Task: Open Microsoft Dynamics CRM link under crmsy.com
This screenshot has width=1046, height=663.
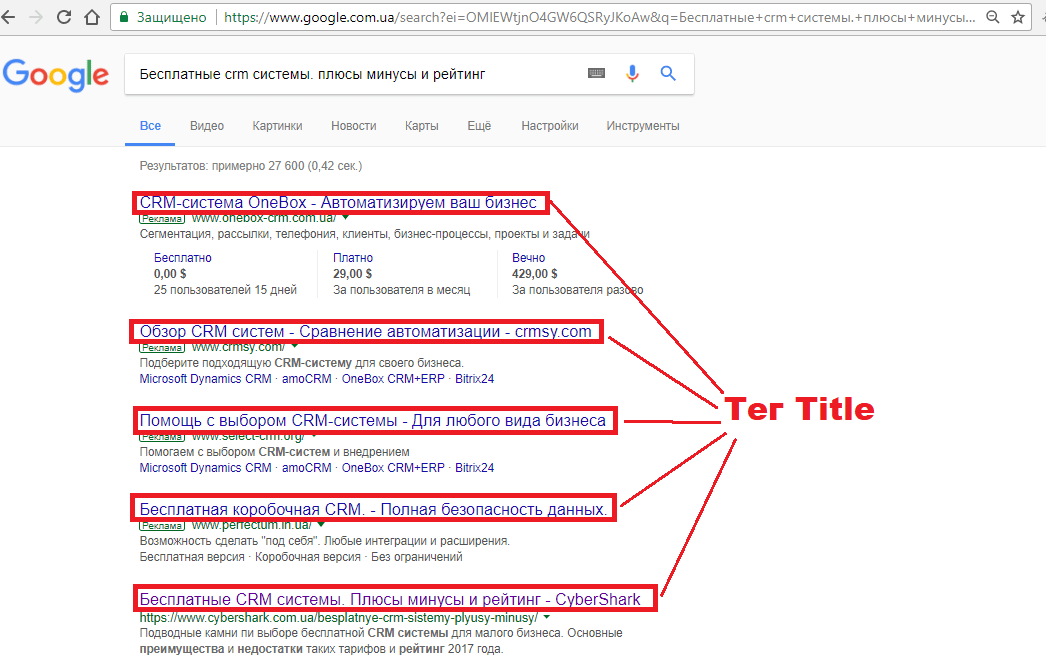Action: tap(205, 379)
